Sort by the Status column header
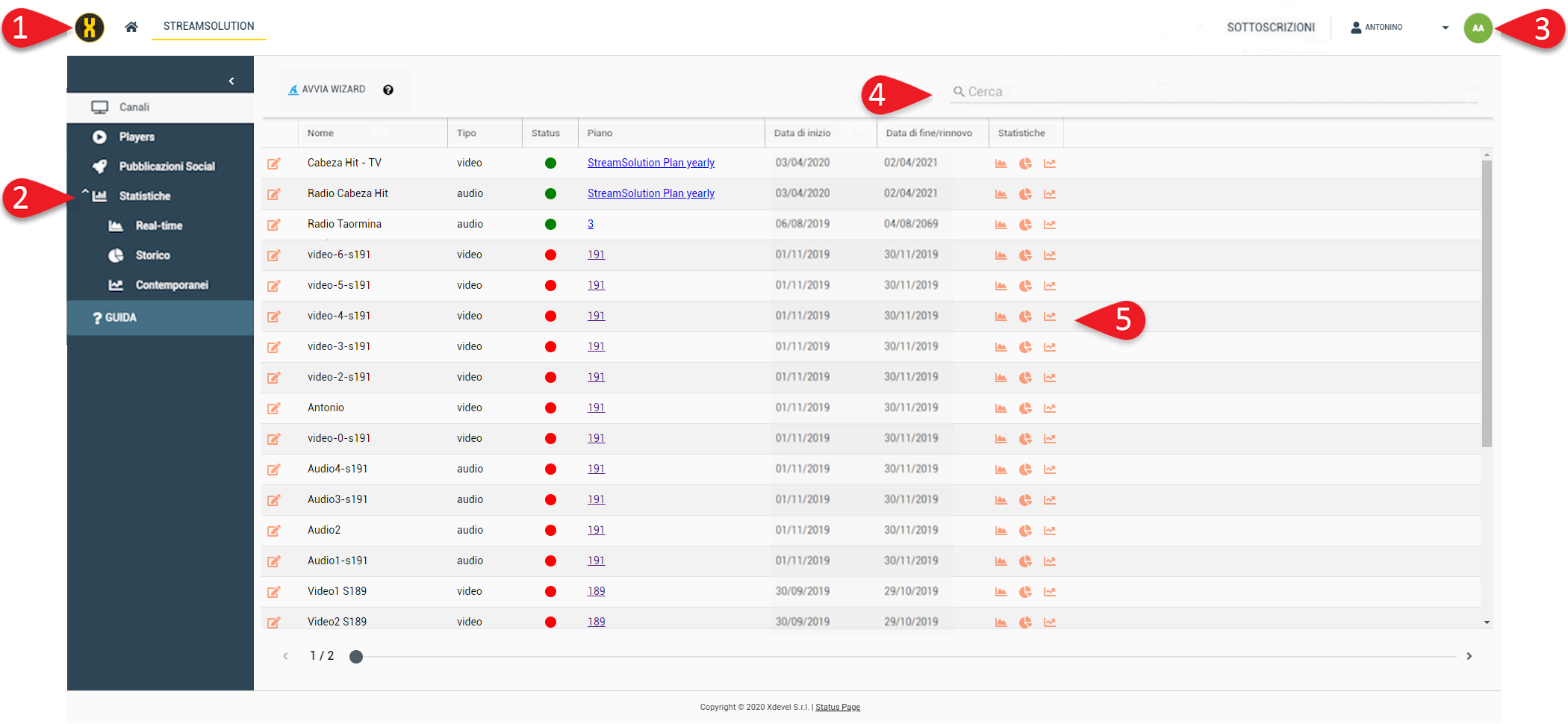This screenshot has width=1568, height=724. pos(550,133)
